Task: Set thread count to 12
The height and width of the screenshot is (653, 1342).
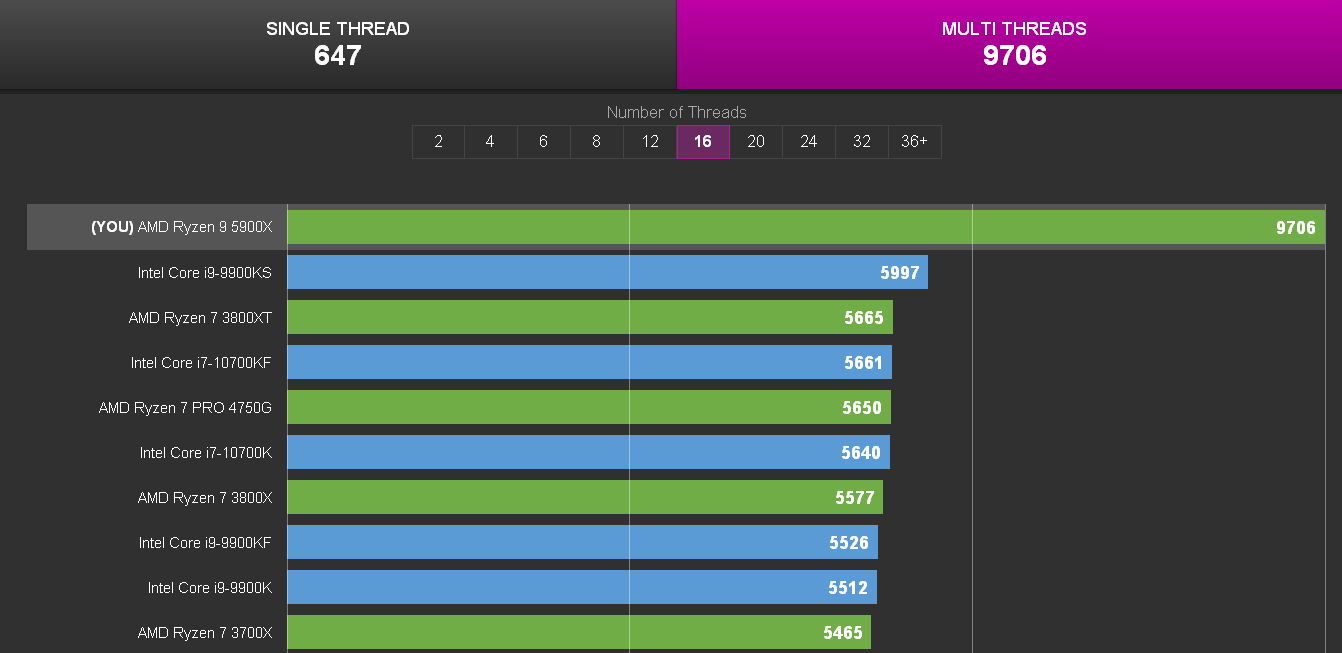Action: pyautogui.click(x=650, y=142)
